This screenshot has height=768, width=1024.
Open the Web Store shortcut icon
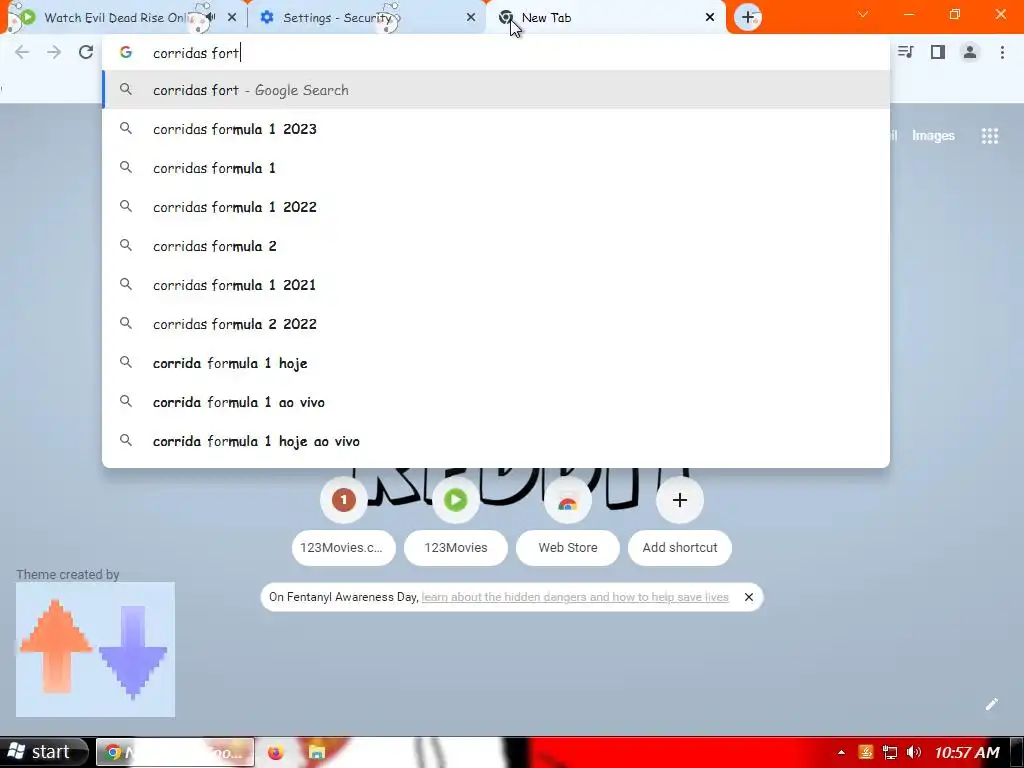click(x=568, y=500)
